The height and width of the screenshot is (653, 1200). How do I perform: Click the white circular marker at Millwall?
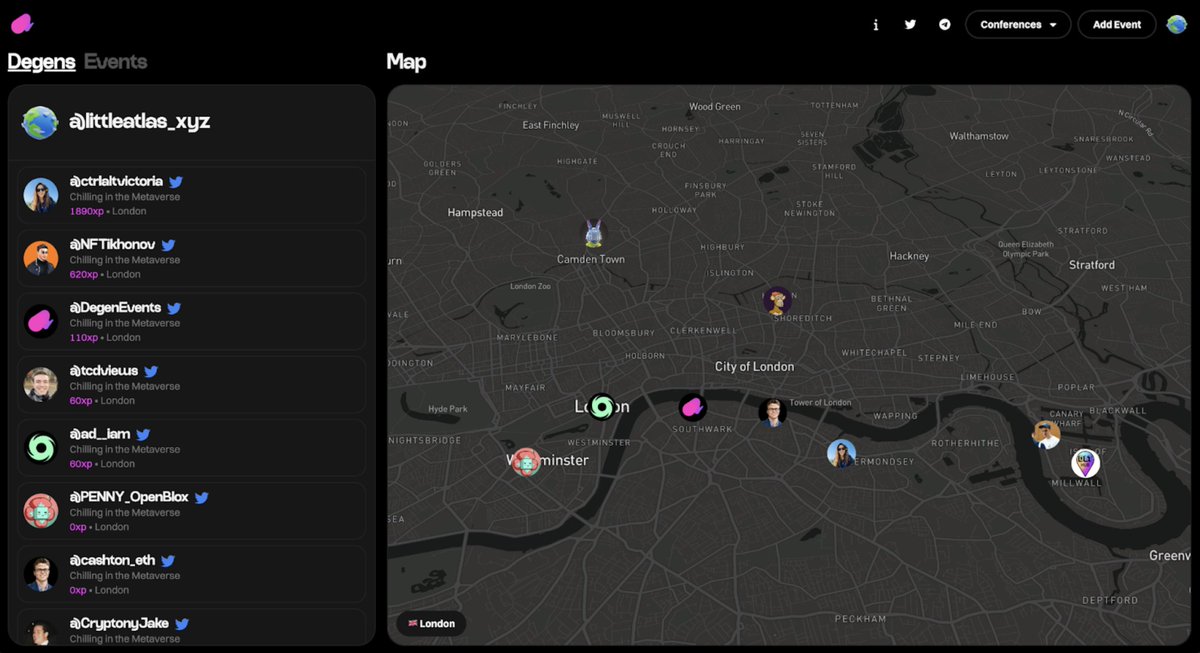[x=1085, y=463]
